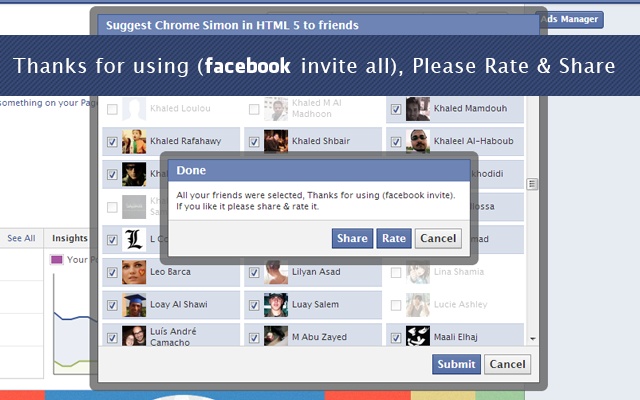The width and height of the screenshot is (640, 400).
Task: Uncheck the Khaled Mamdouh checkbox
Action: tap(396, 109)
